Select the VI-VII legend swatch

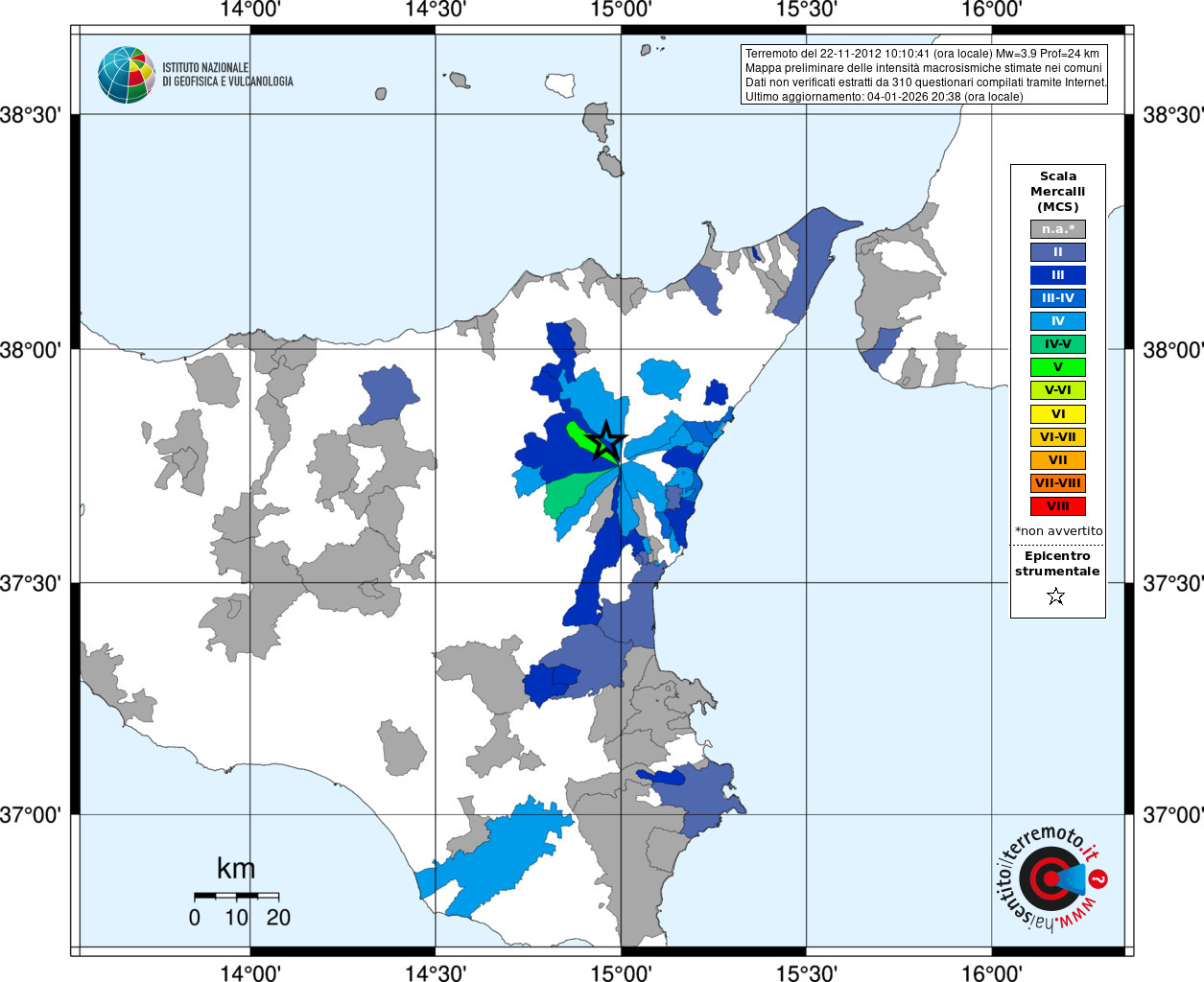[x=1058, y=437]
